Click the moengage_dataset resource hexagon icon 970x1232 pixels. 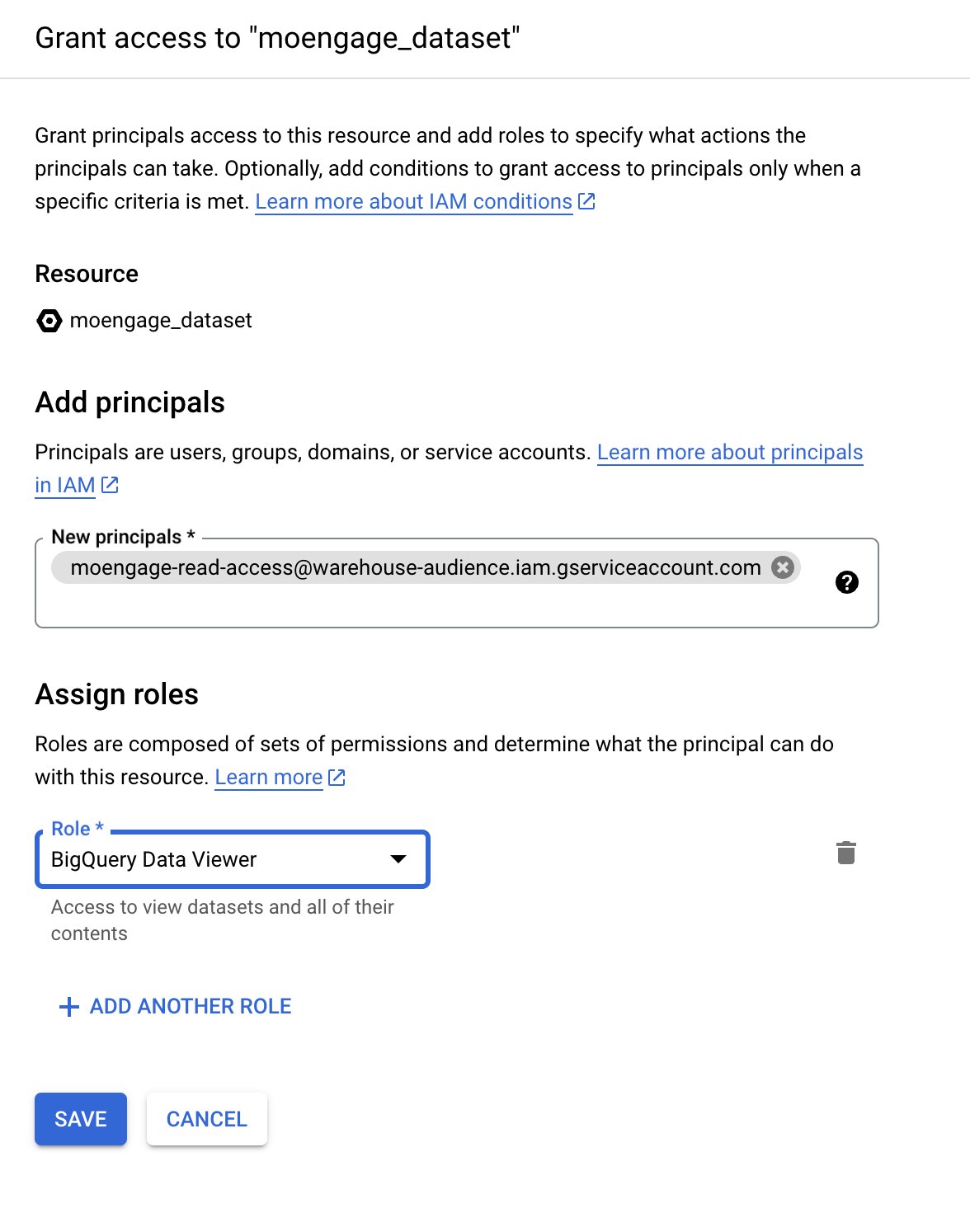[49, 320]
